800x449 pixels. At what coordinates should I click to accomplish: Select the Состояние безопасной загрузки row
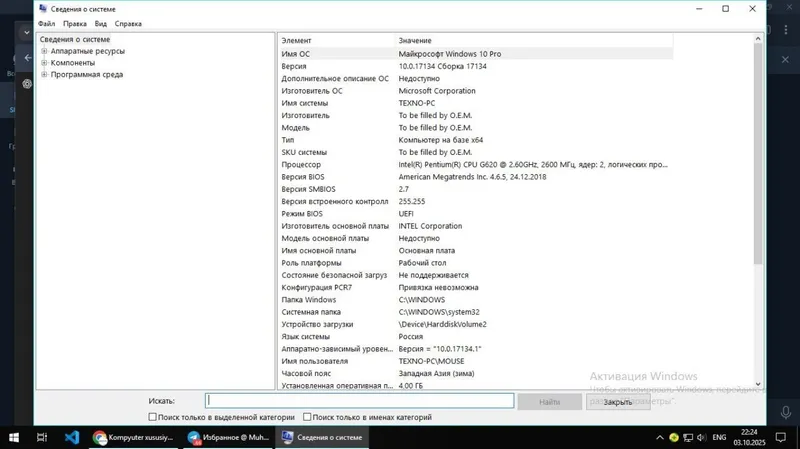(476, 275)
